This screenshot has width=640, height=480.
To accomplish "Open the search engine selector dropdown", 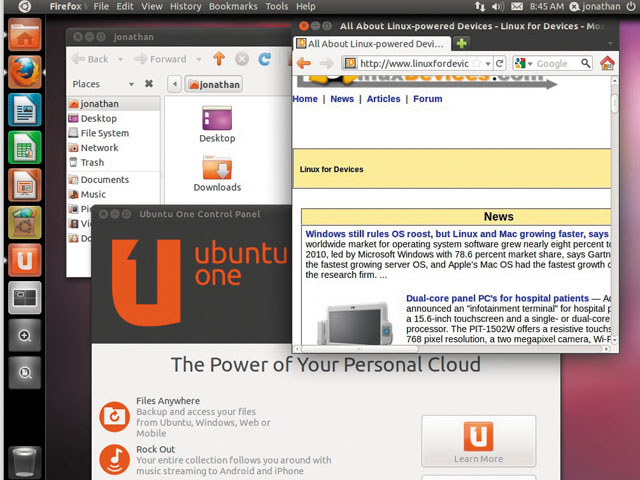I will [523, 63].
